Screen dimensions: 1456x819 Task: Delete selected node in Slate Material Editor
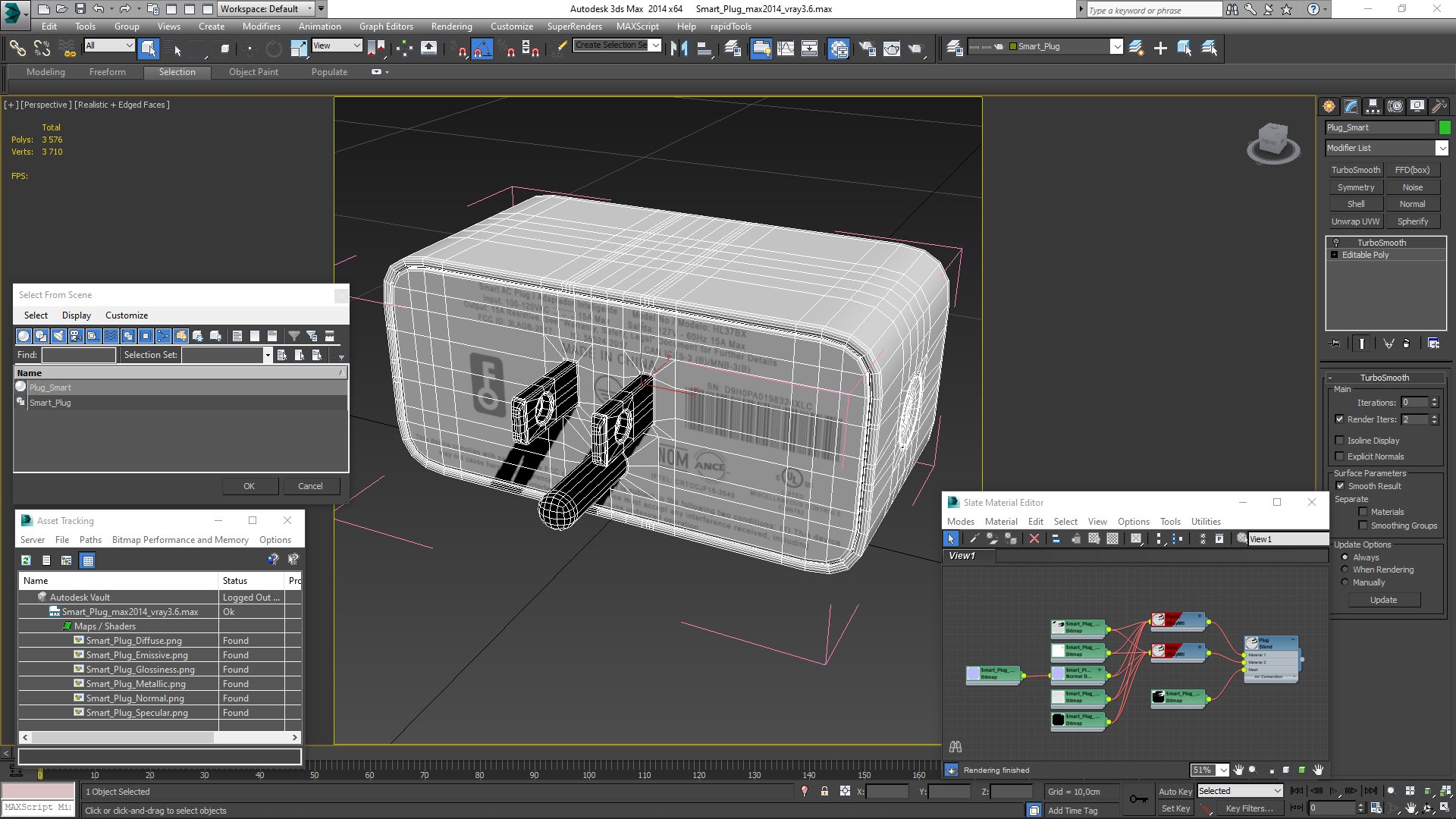1034,538
